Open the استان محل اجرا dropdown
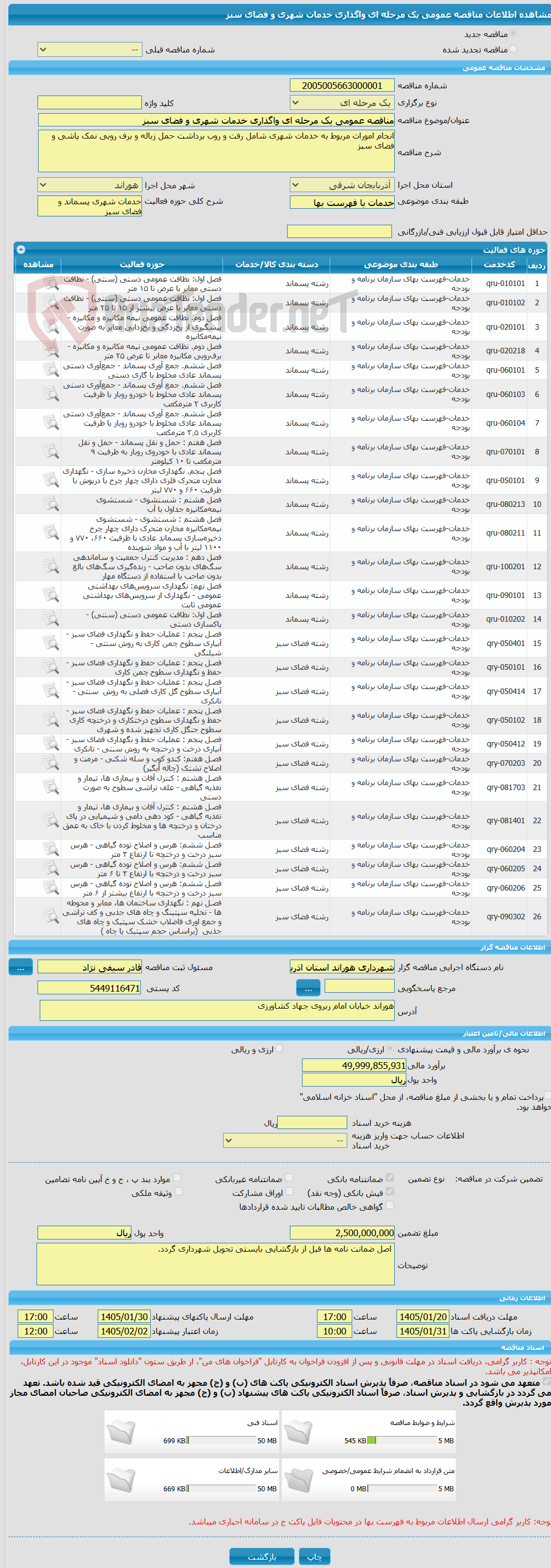The width and height of the screenshot is (551, 1568). pos(342,184)
